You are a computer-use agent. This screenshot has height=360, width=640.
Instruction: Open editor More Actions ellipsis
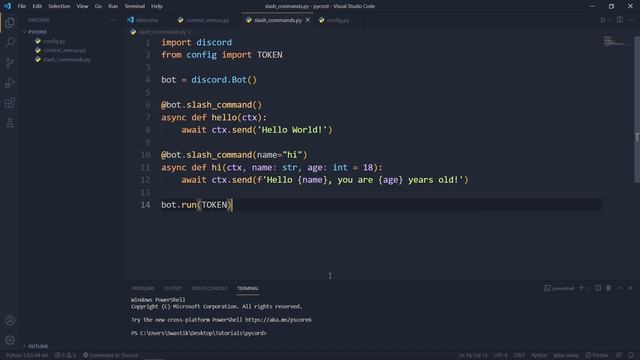[631, 20]
